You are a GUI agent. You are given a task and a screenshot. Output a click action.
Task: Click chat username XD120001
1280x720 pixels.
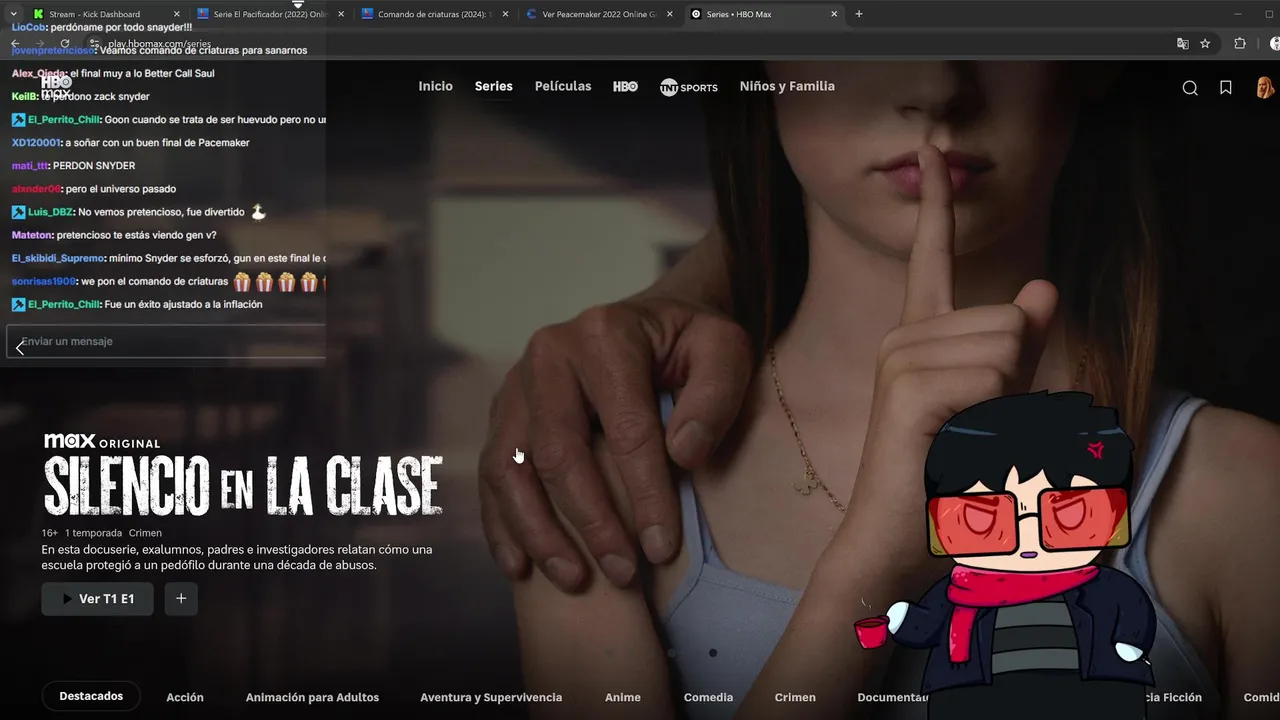coord(36,142)
